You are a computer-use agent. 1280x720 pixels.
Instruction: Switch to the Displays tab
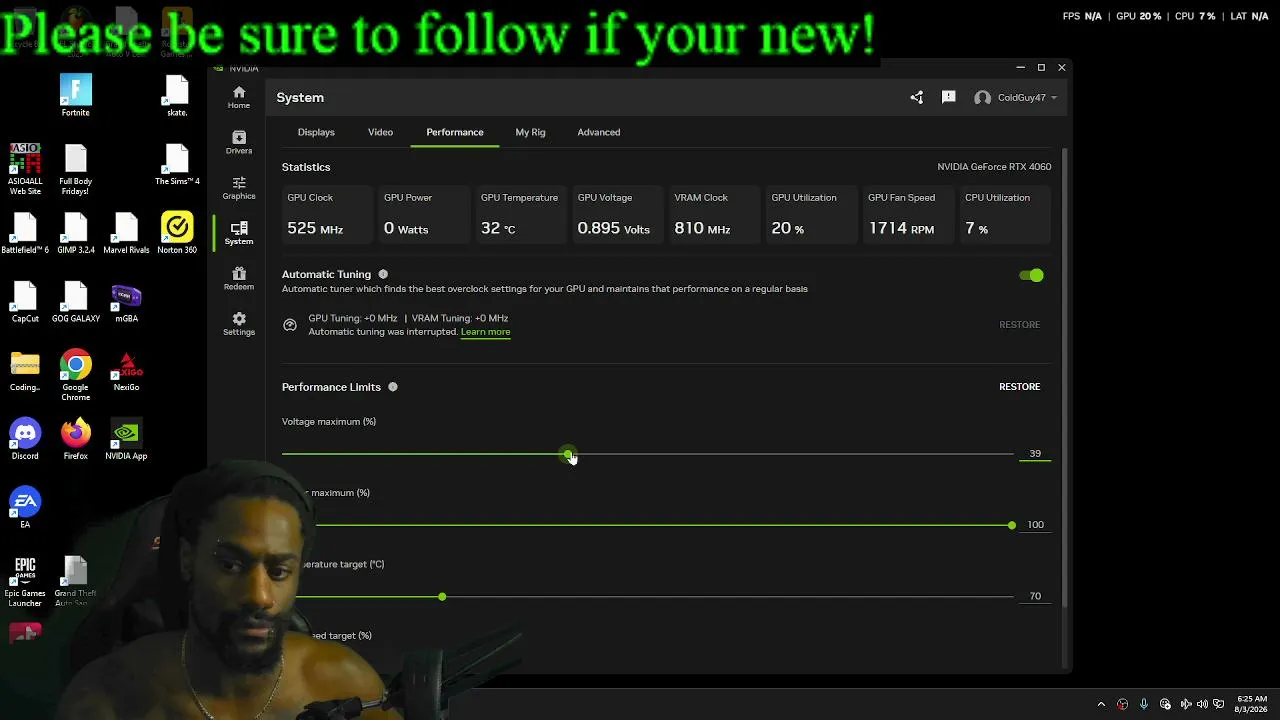(316, 132)
